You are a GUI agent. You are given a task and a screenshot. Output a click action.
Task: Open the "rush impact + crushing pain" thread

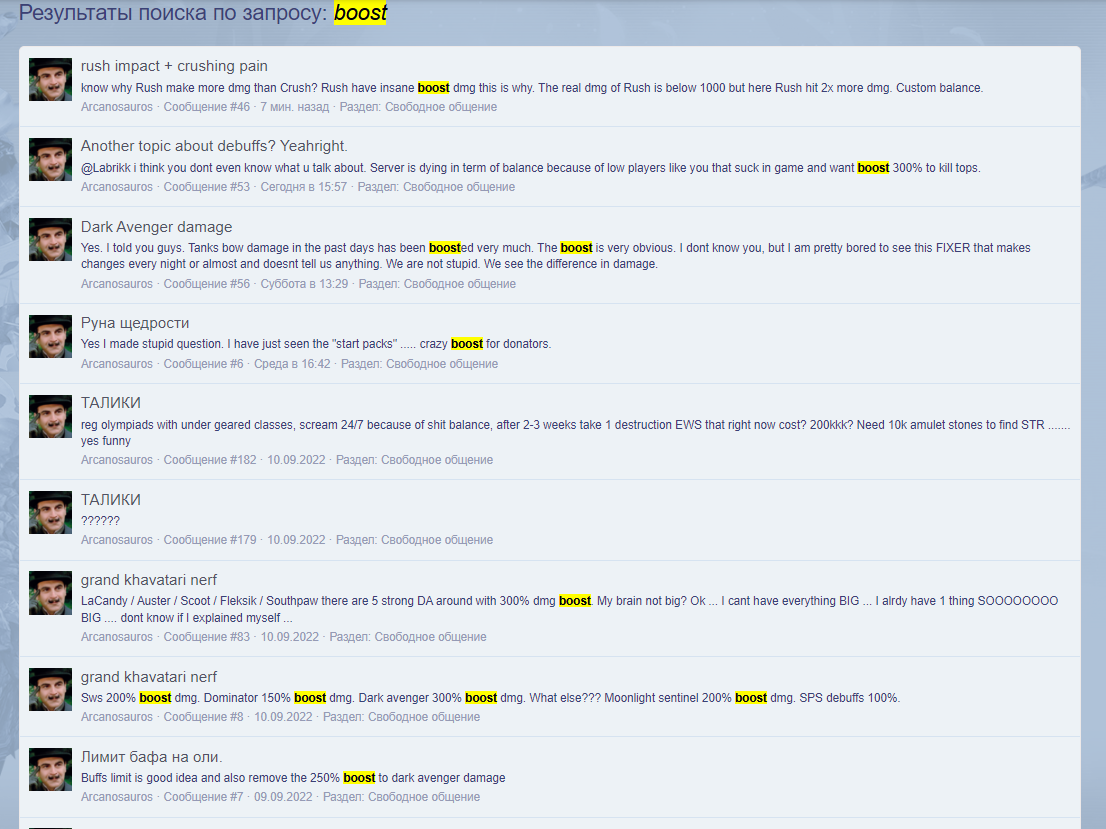174,66
